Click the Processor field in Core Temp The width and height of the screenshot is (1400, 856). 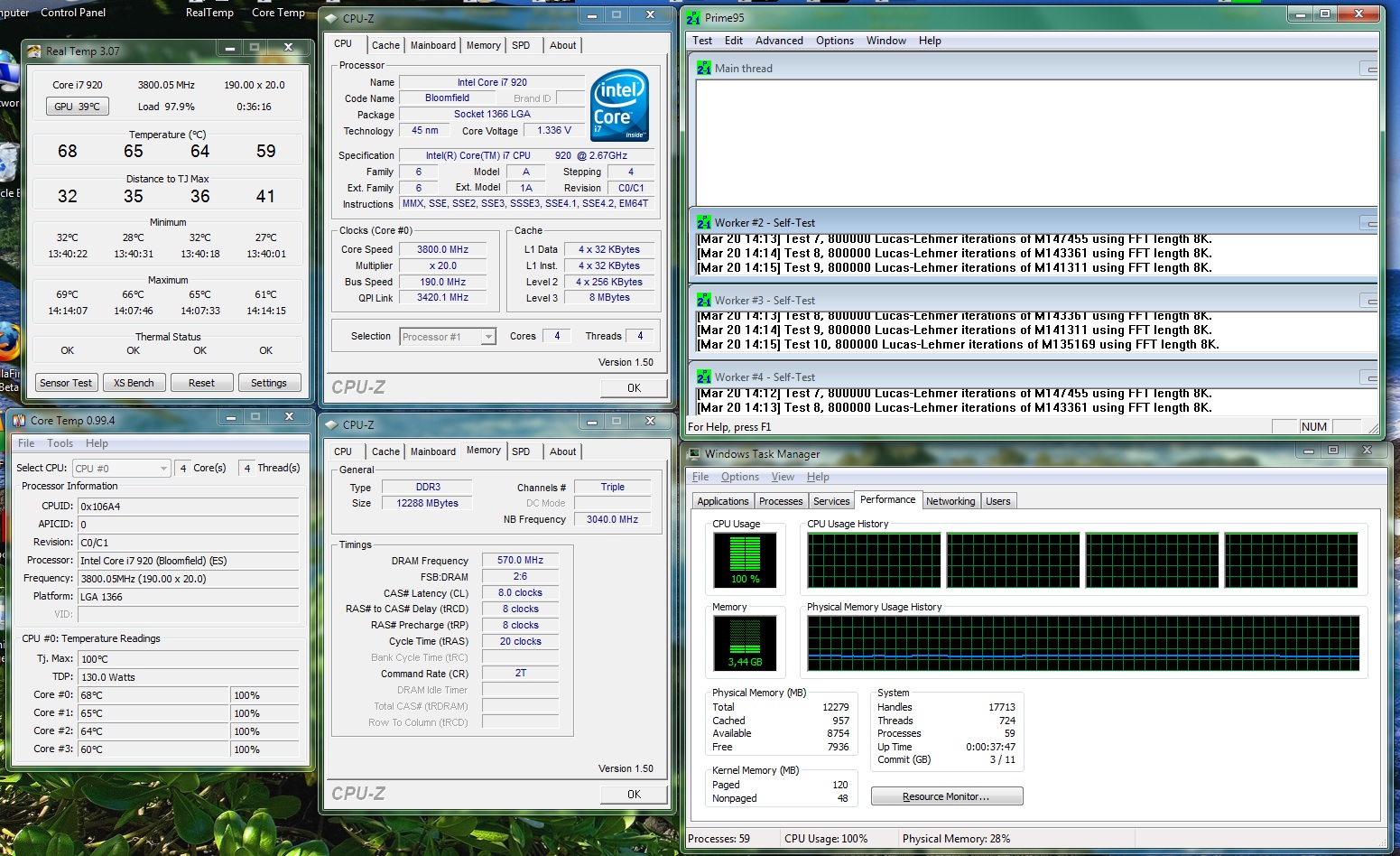pos(188,561)
